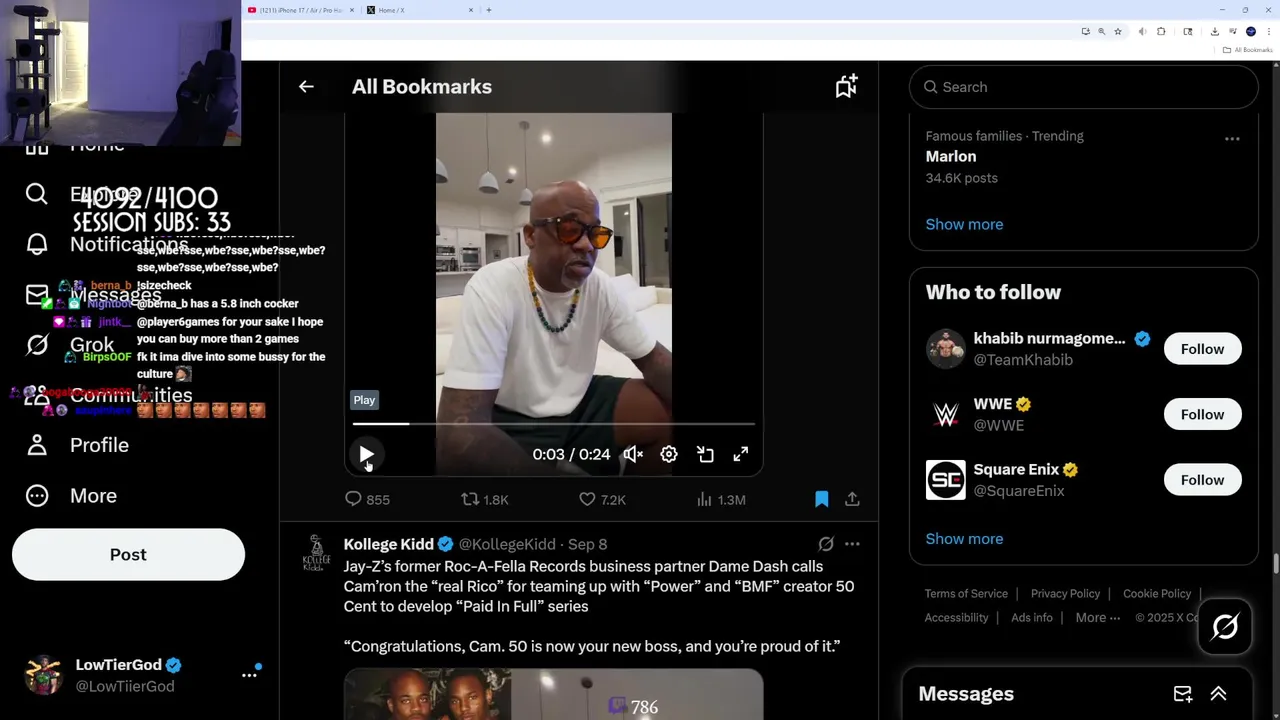Show more trending topics
This screenshot has width=1280, height=720.
click(964, 224)
